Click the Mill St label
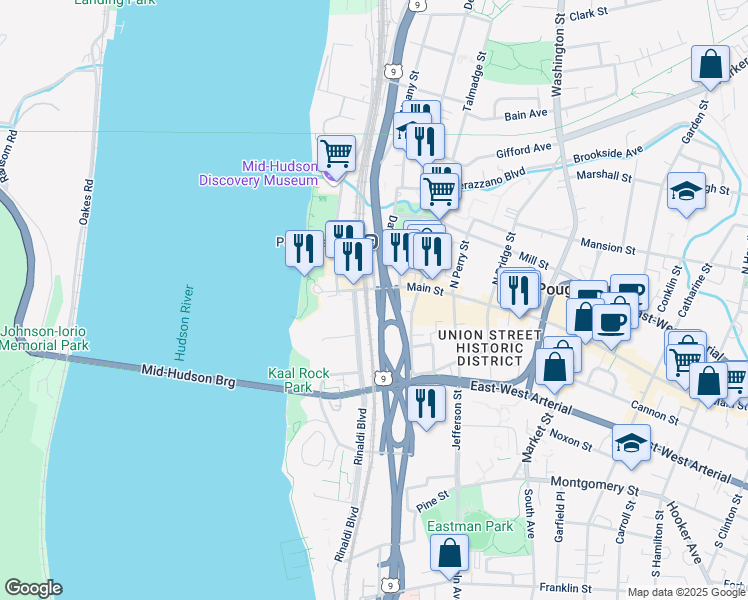748x600 pixels. click(533, 260)
